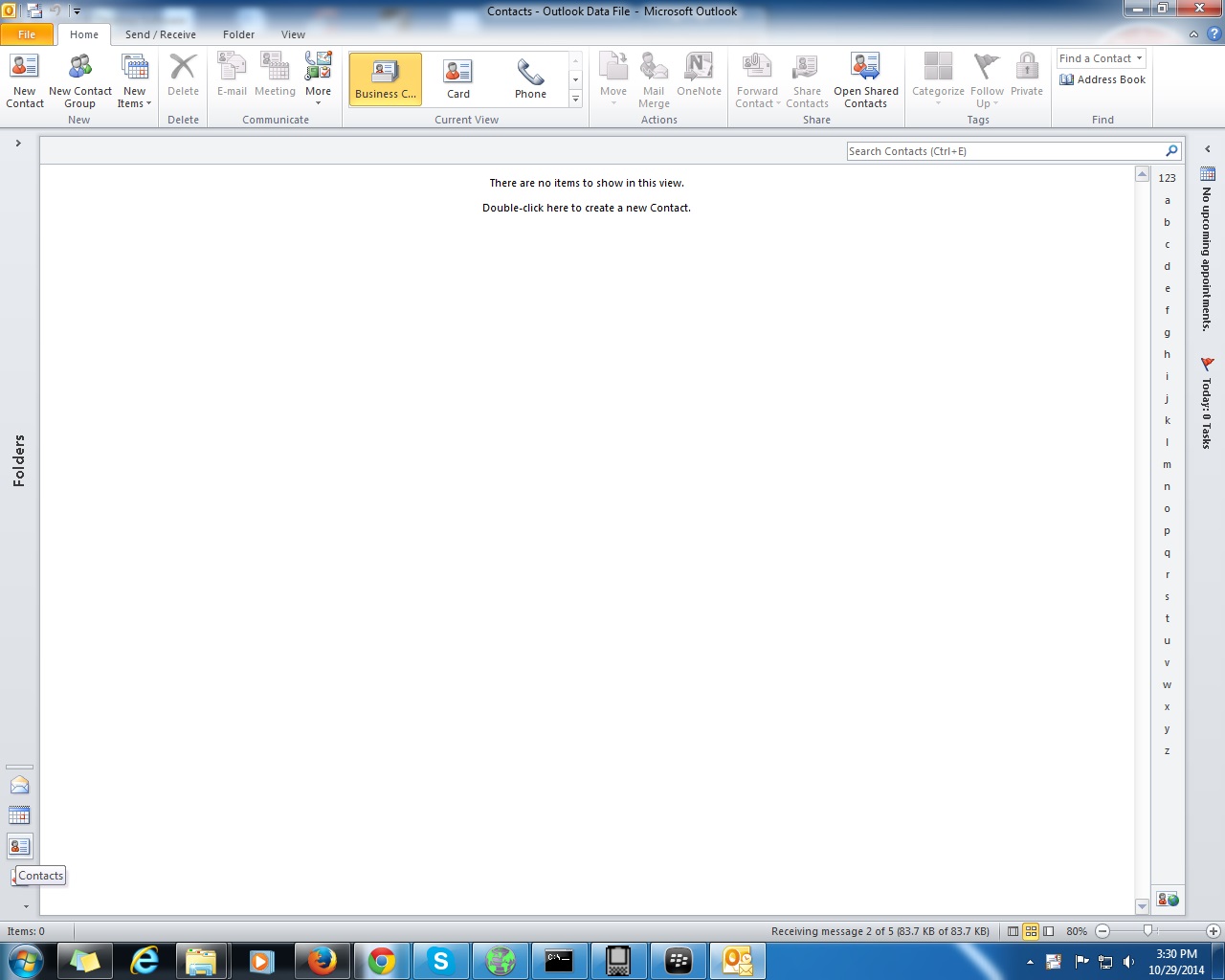Jump to contacts starting with z
The image size is (1225, 980).
click(1167, 750)
